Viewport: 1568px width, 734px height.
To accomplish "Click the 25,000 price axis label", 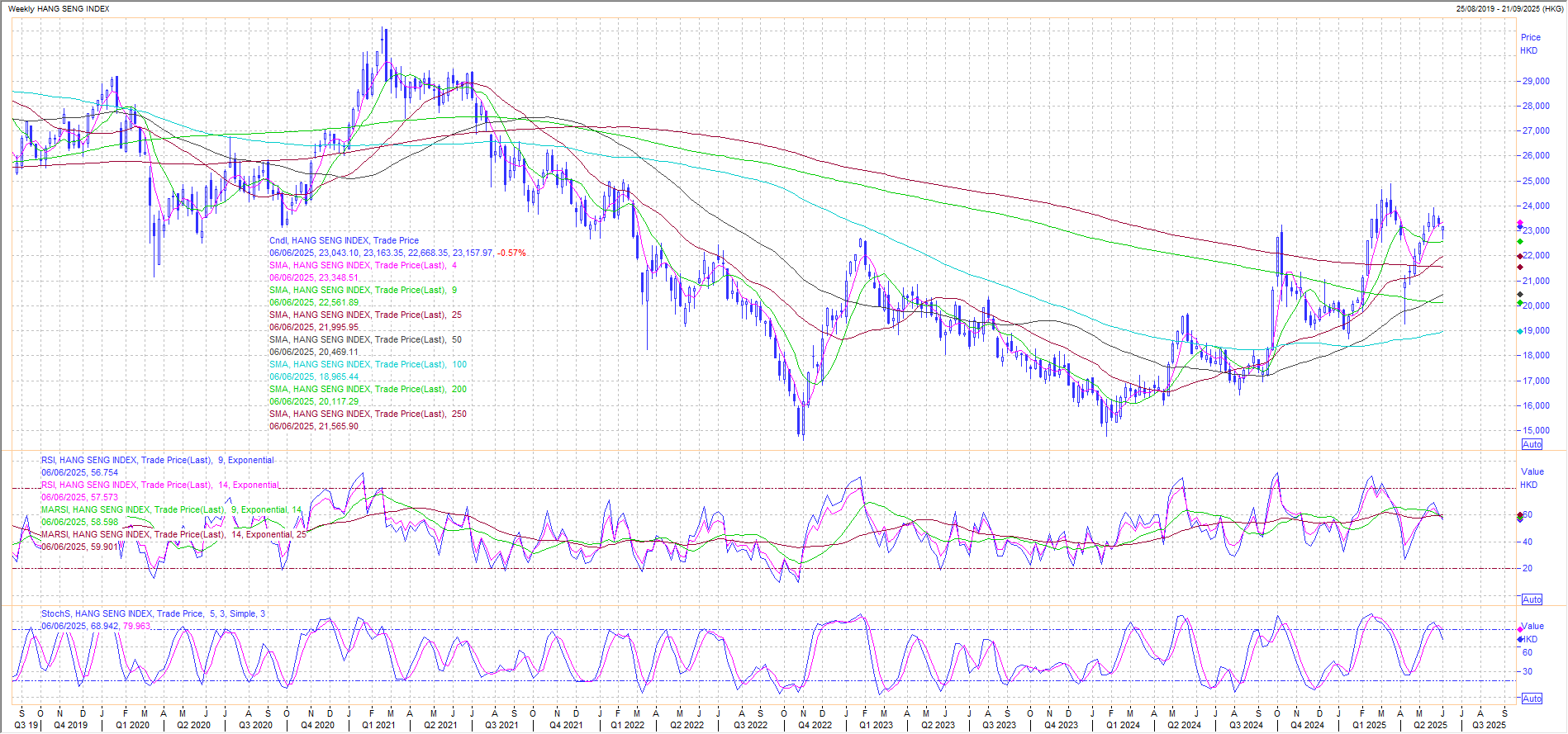I will 1536,181.
